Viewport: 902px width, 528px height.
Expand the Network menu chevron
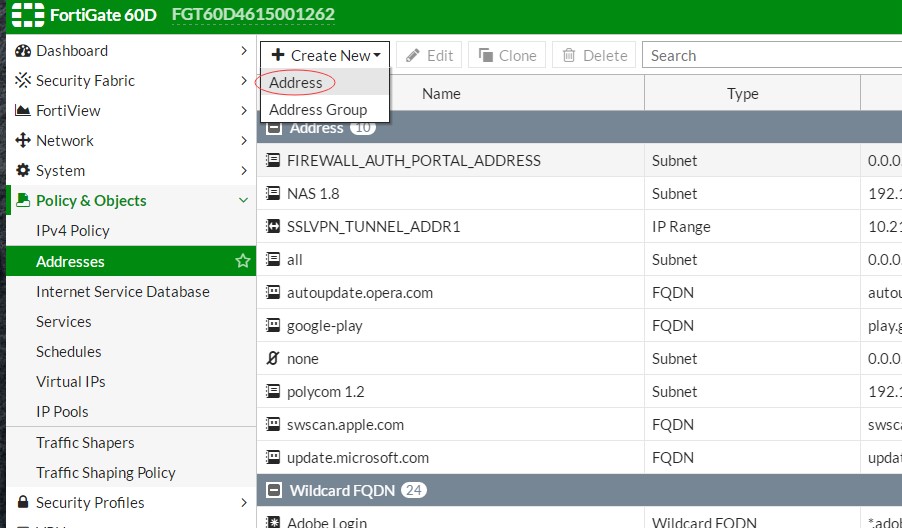[244, 140]
